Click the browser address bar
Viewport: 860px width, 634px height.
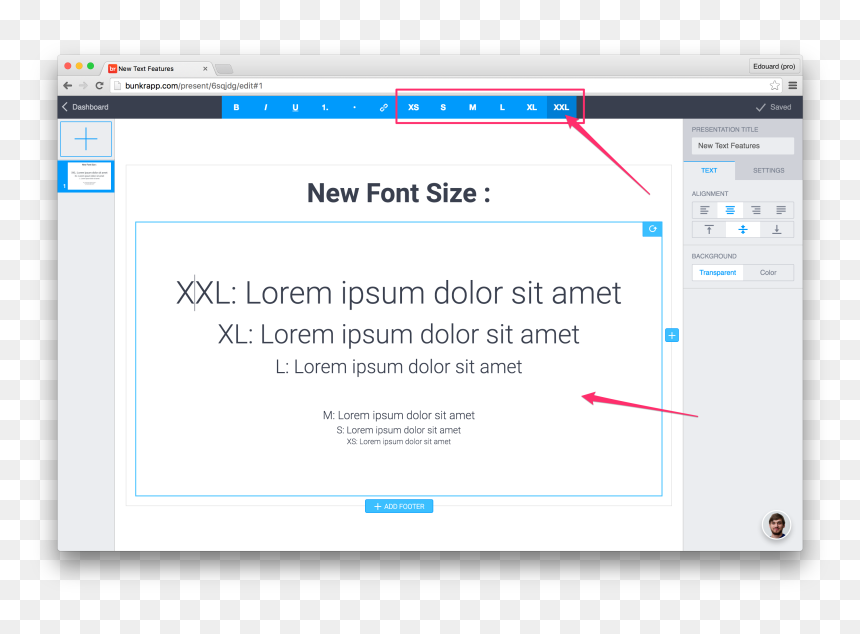pyautogui.click(x=446, y=86)
